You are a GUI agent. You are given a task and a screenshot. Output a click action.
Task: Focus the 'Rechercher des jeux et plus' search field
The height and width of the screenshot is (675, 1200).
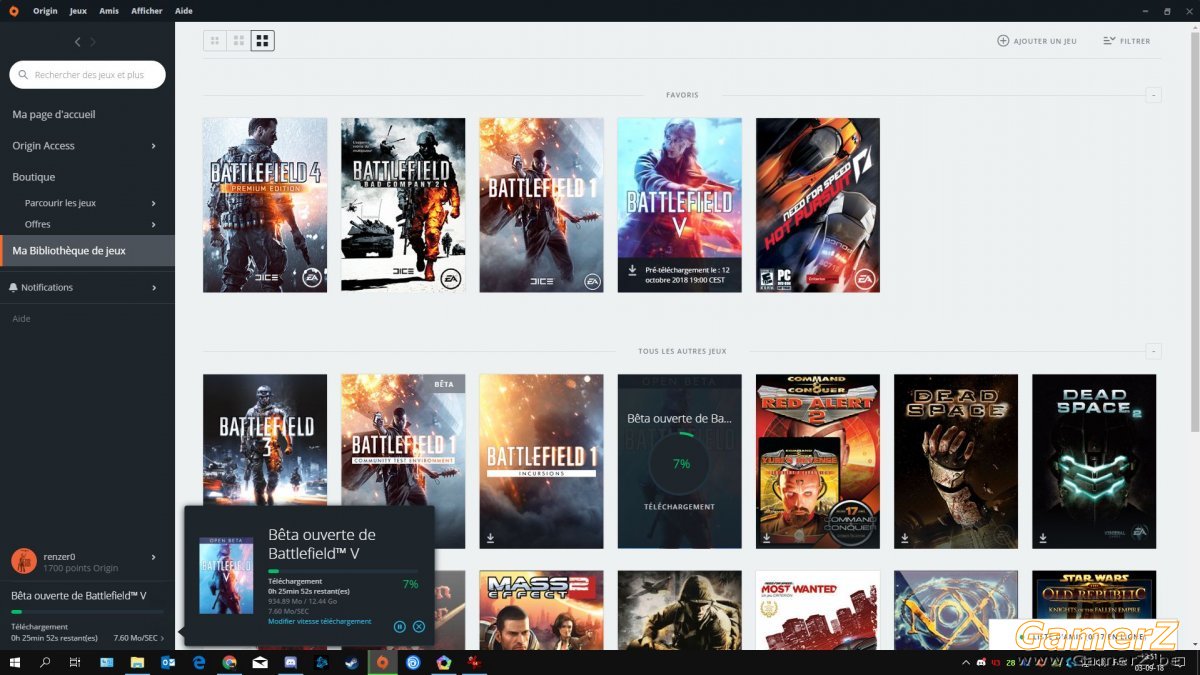(87, 75)
